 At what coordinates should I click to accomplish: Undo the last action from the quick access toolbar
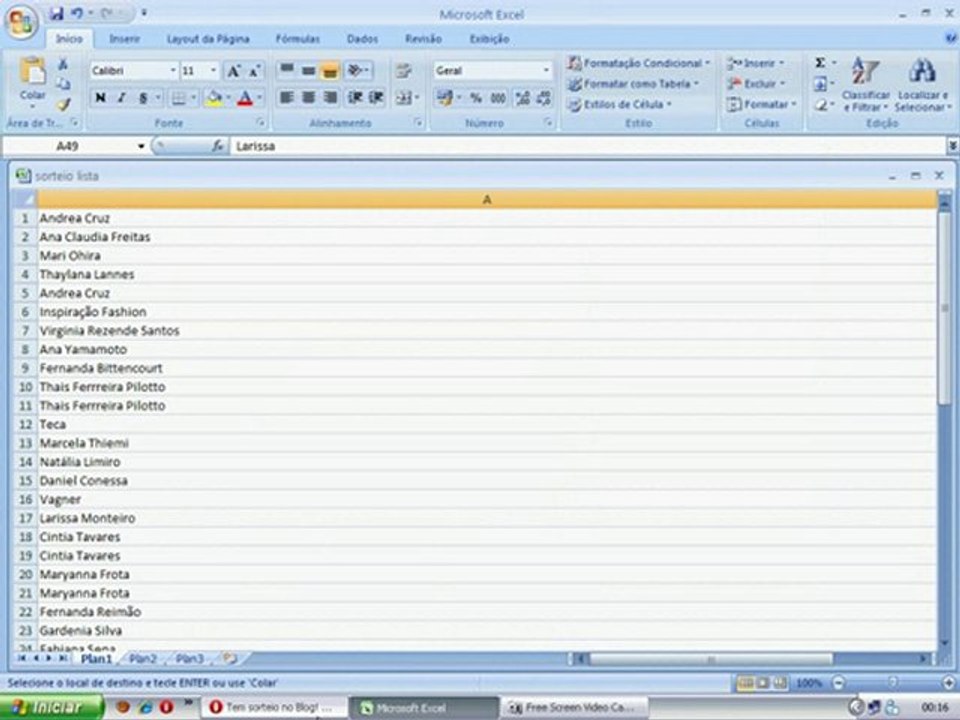pos(77,13)
